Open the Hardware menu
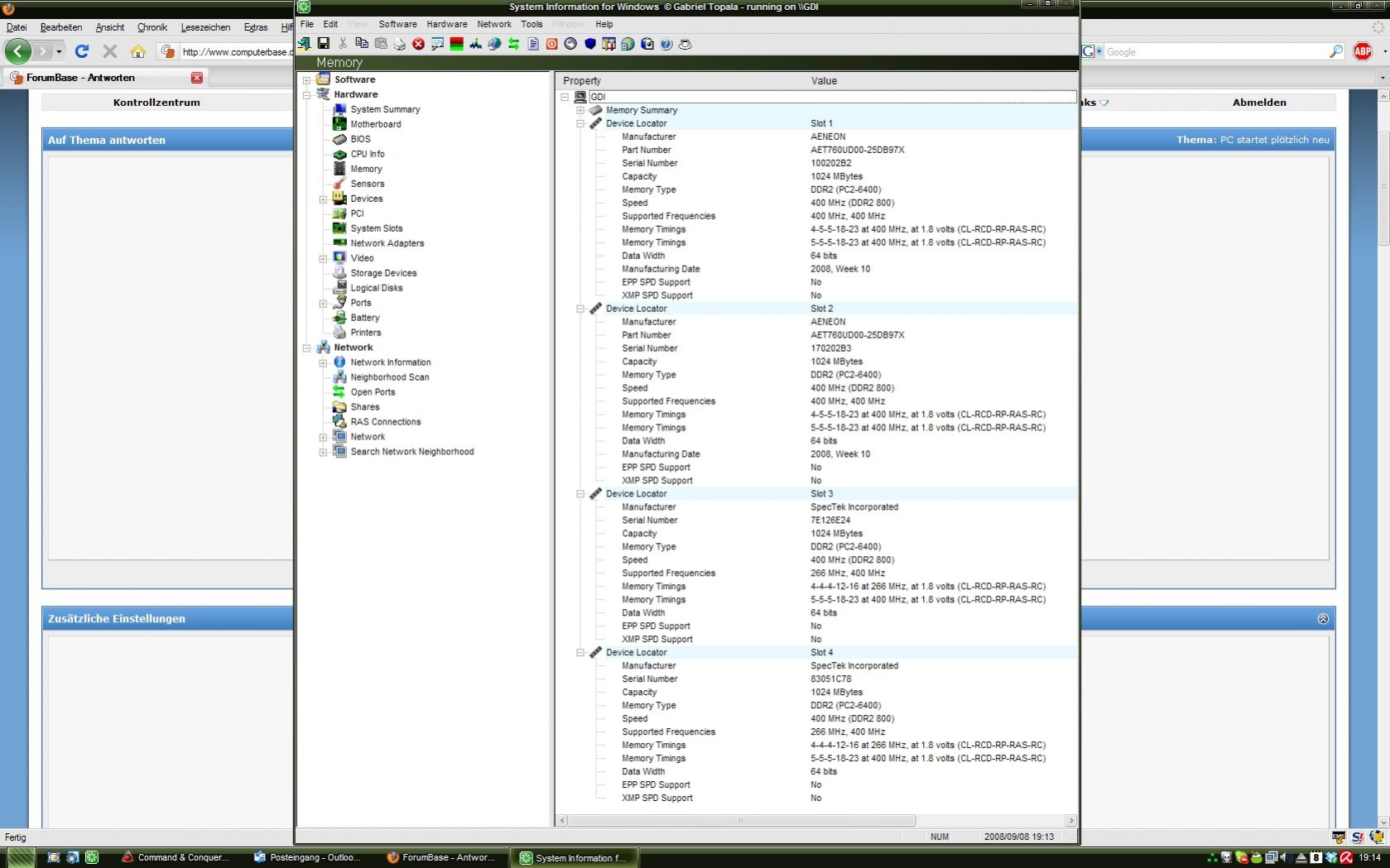 (447, 24)
